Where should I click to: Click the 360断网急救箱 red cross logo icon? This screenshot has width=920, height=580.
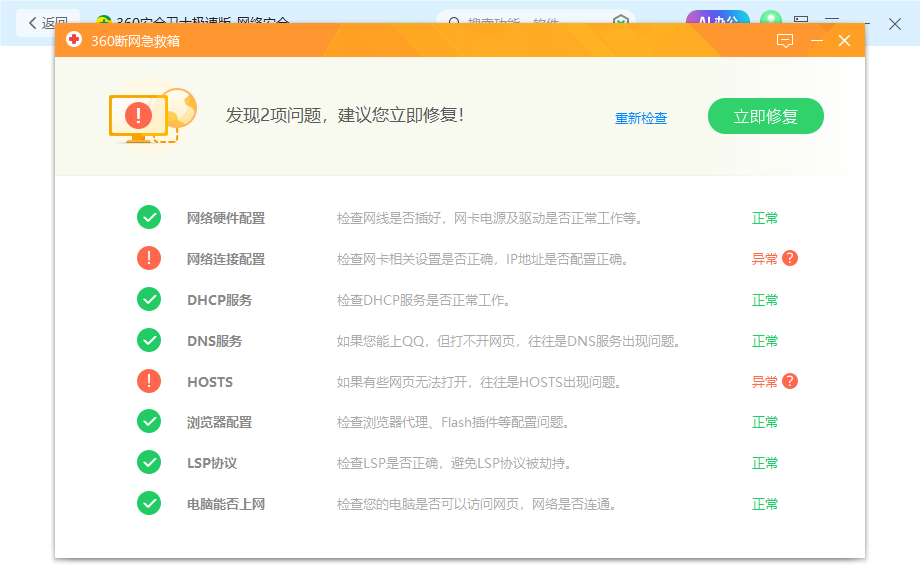(x=75, y=40)
